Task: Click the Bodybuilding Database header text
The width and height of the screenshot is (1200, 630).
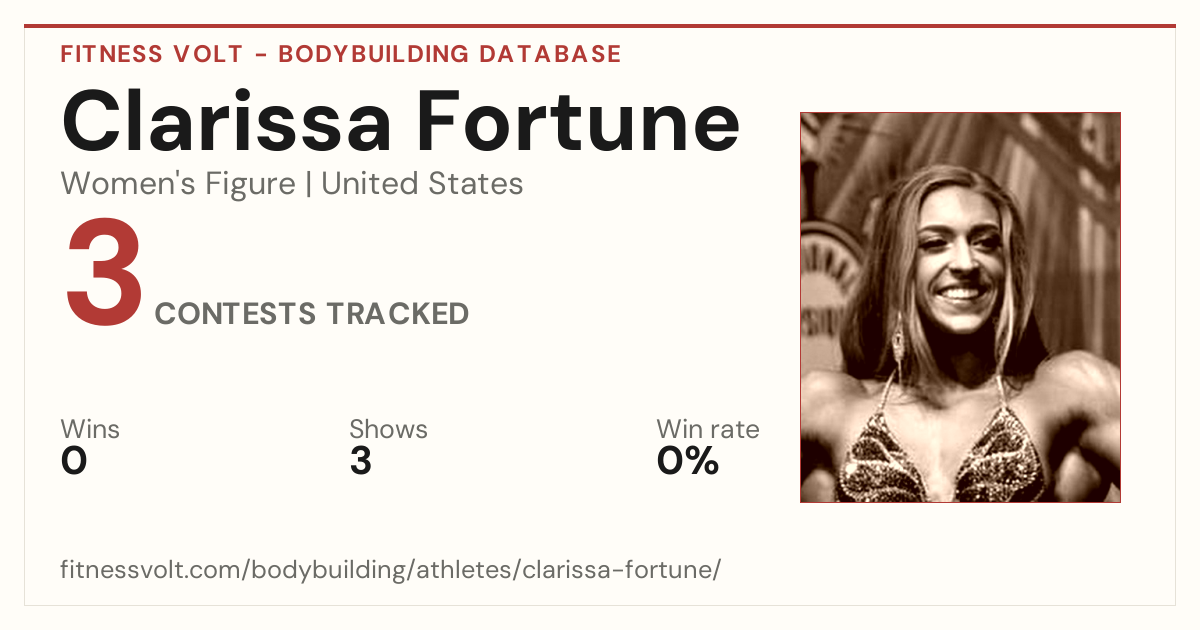Action: [x=450, y=54]
